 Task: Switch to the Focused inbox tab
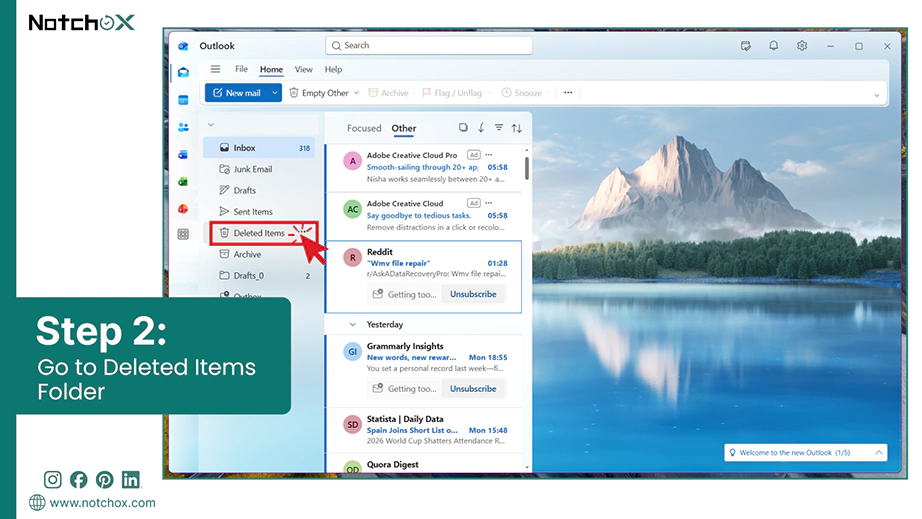364,128
